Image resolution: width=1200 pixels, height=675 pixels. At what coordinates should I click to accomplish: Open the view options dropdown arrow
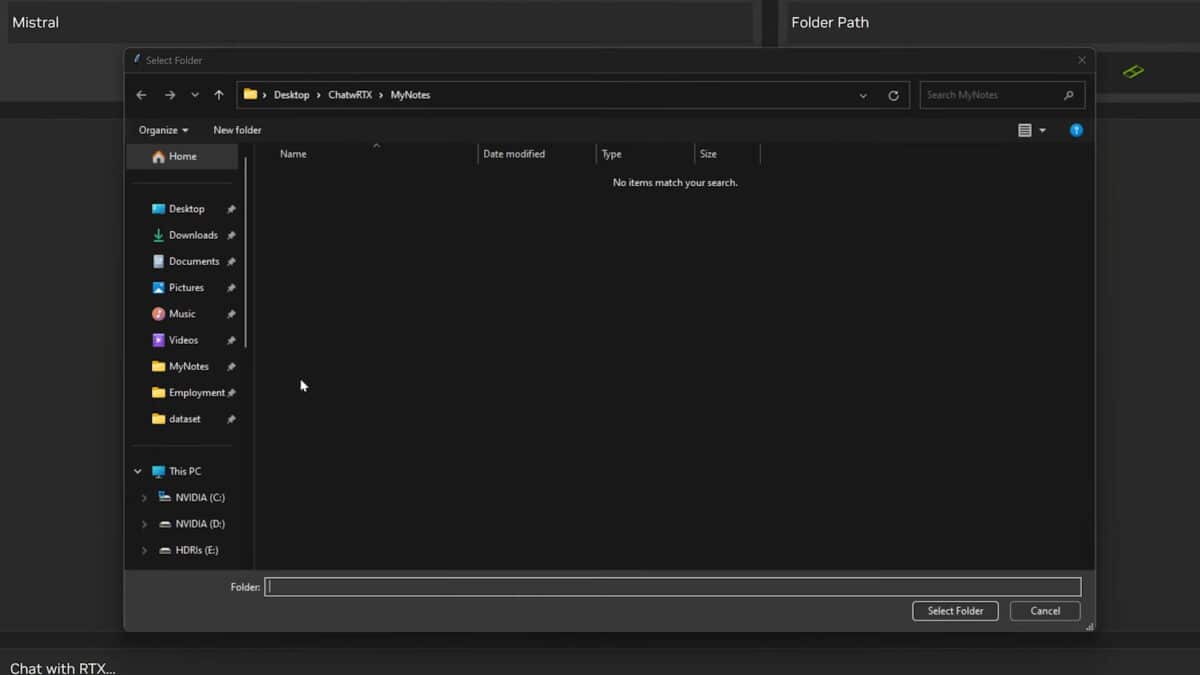[1042, 130]
